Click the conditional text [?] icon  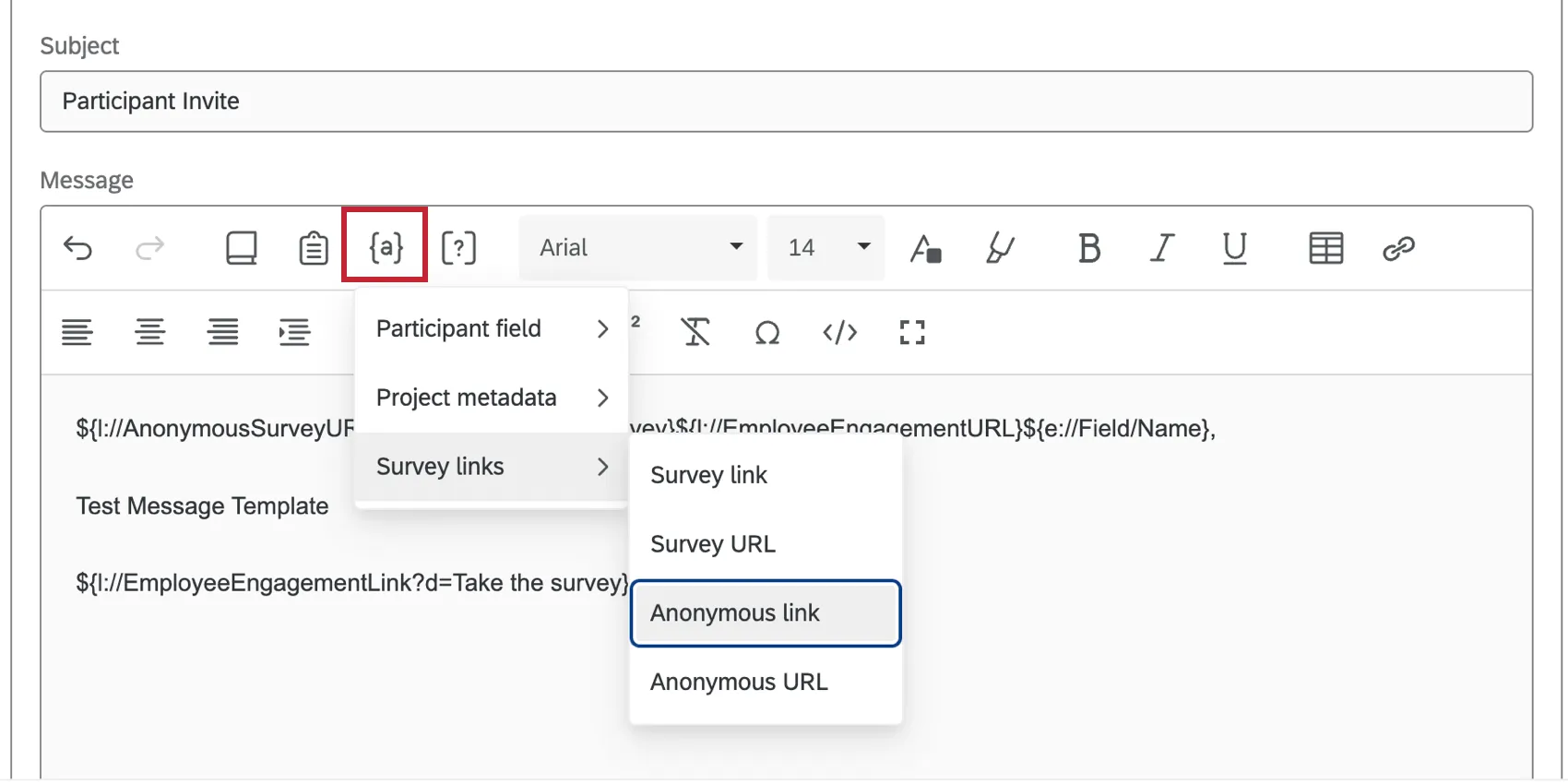pyautogui.click(x=458, y=248)
